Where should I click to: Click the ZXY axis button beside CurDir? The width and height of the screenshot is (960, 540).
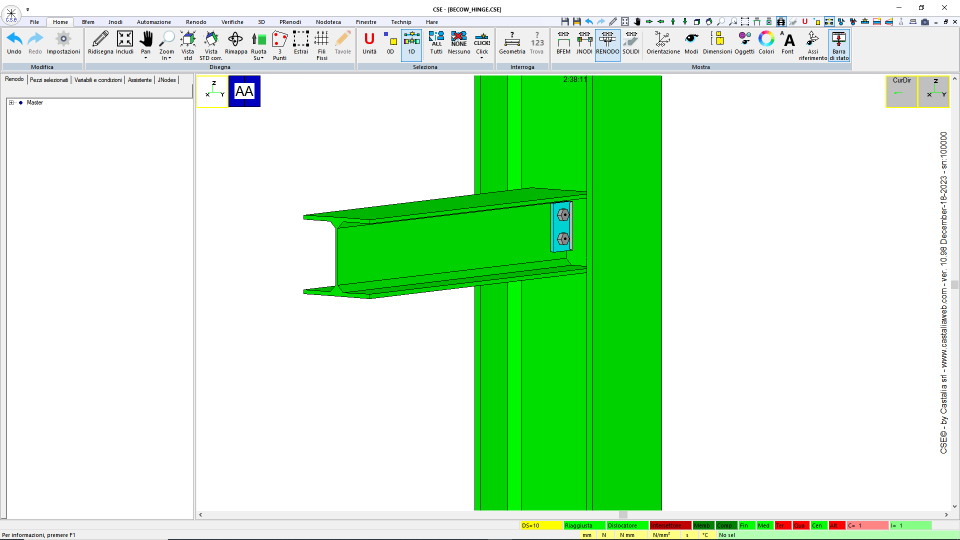[x=934, y=91]
